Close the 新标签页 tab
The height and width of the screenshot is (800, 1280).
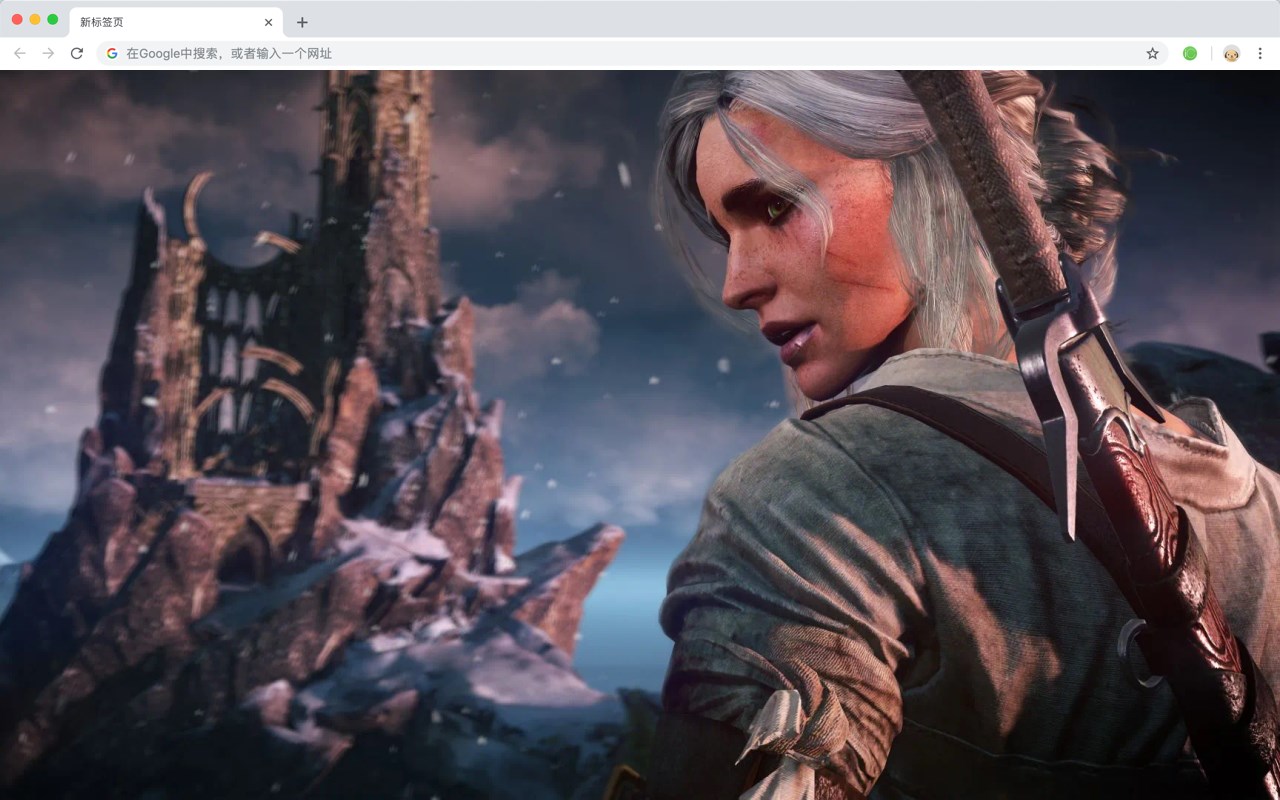tap(268, 22)
